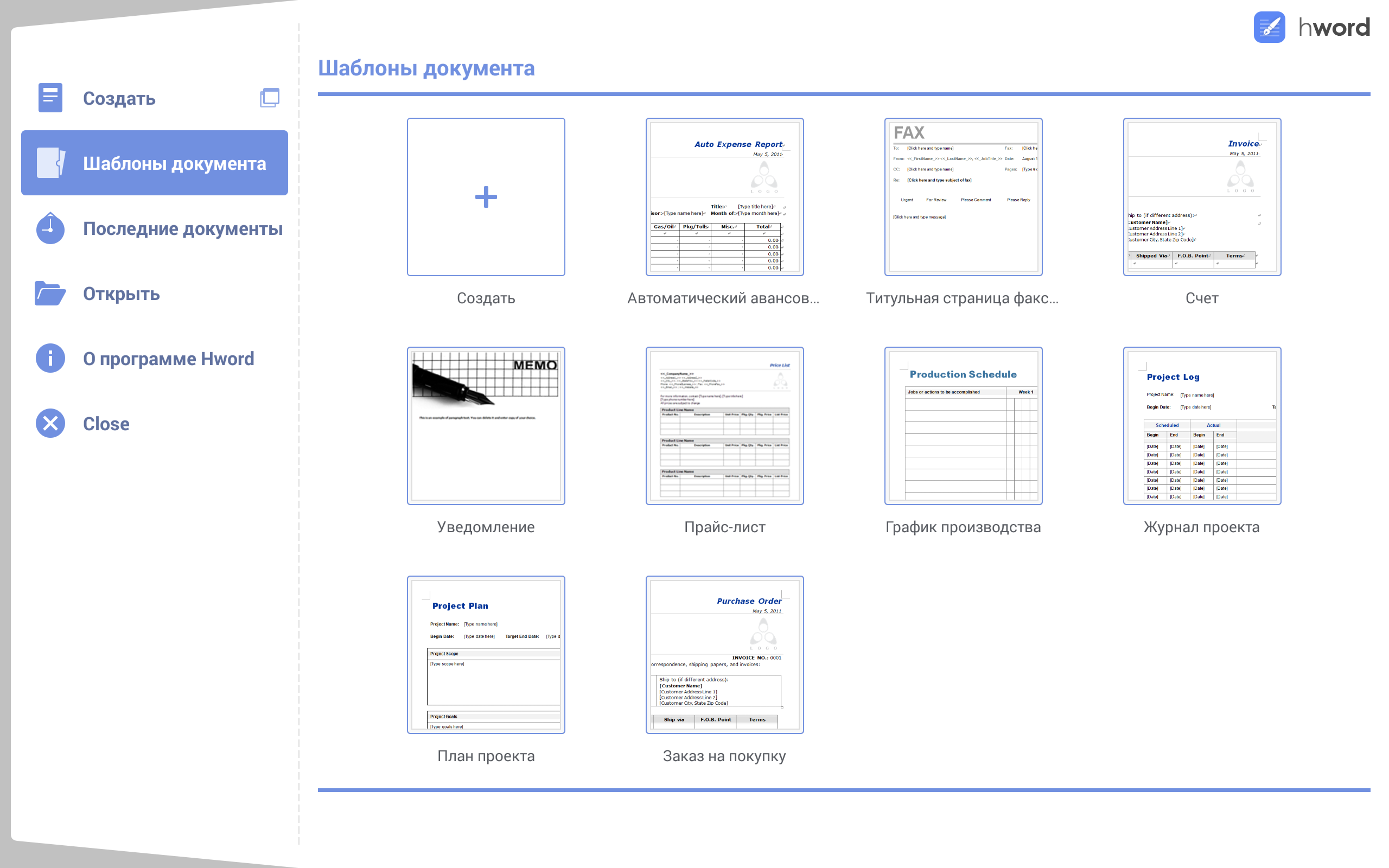Open the Project Plan template thumbnail
Screen dimensions: 1389x868
pyautogui.click(x=486, y=654)
